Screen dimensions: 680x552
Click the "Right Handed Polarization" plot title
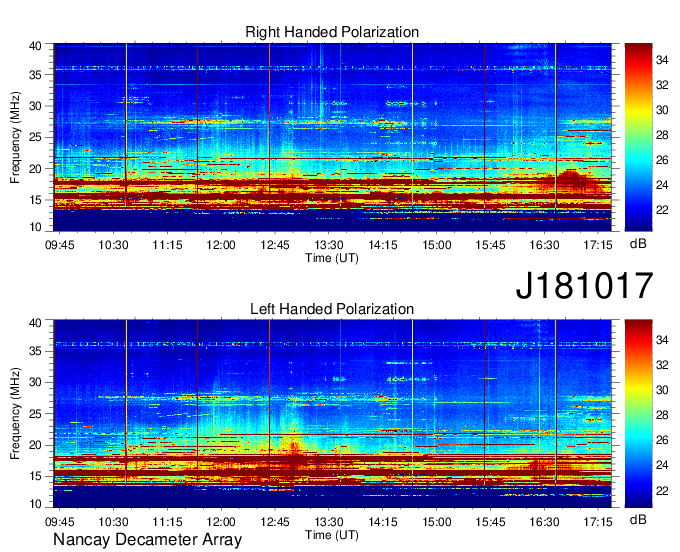332,32
